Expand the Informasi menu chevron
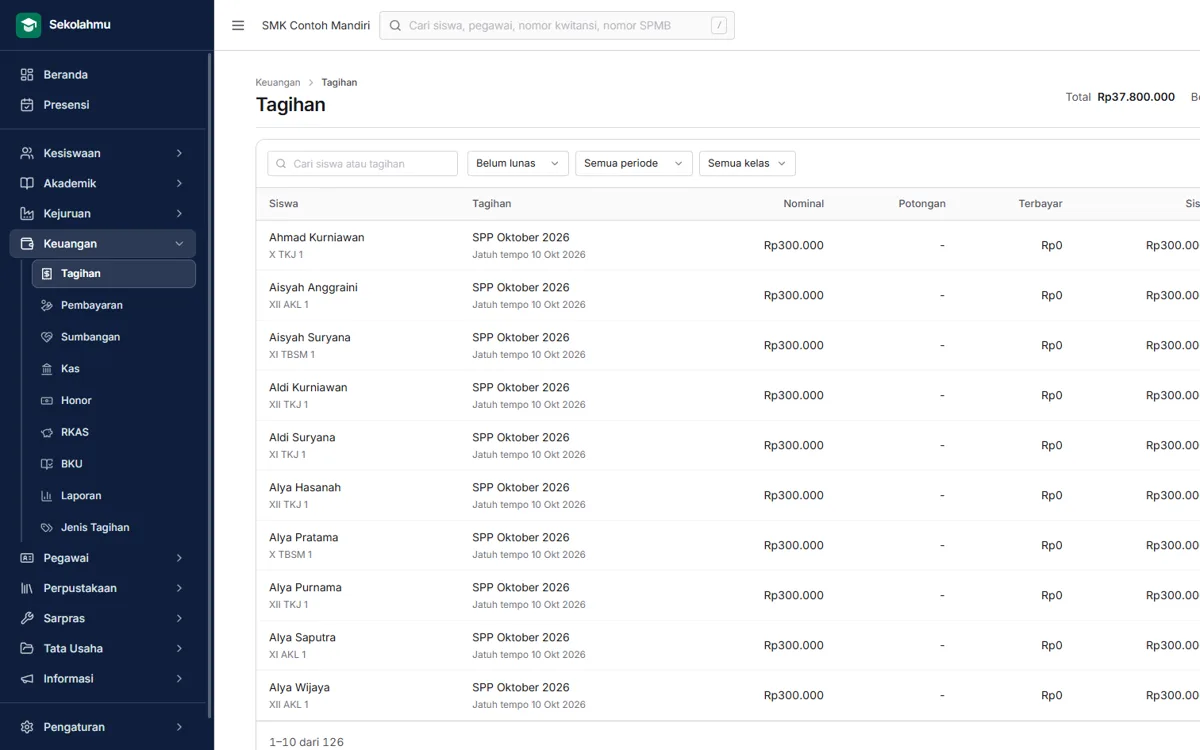 [x=180, y=678]
